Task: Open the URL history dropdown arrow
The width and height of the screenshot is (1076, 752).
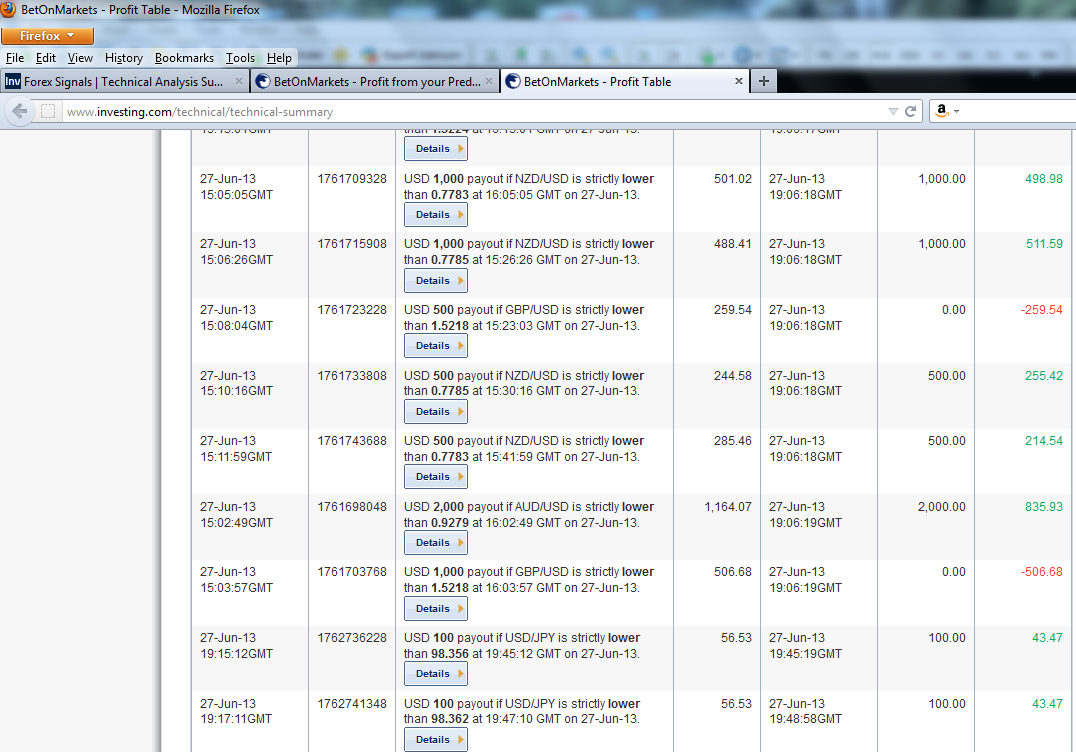Action: pos(893,112)
